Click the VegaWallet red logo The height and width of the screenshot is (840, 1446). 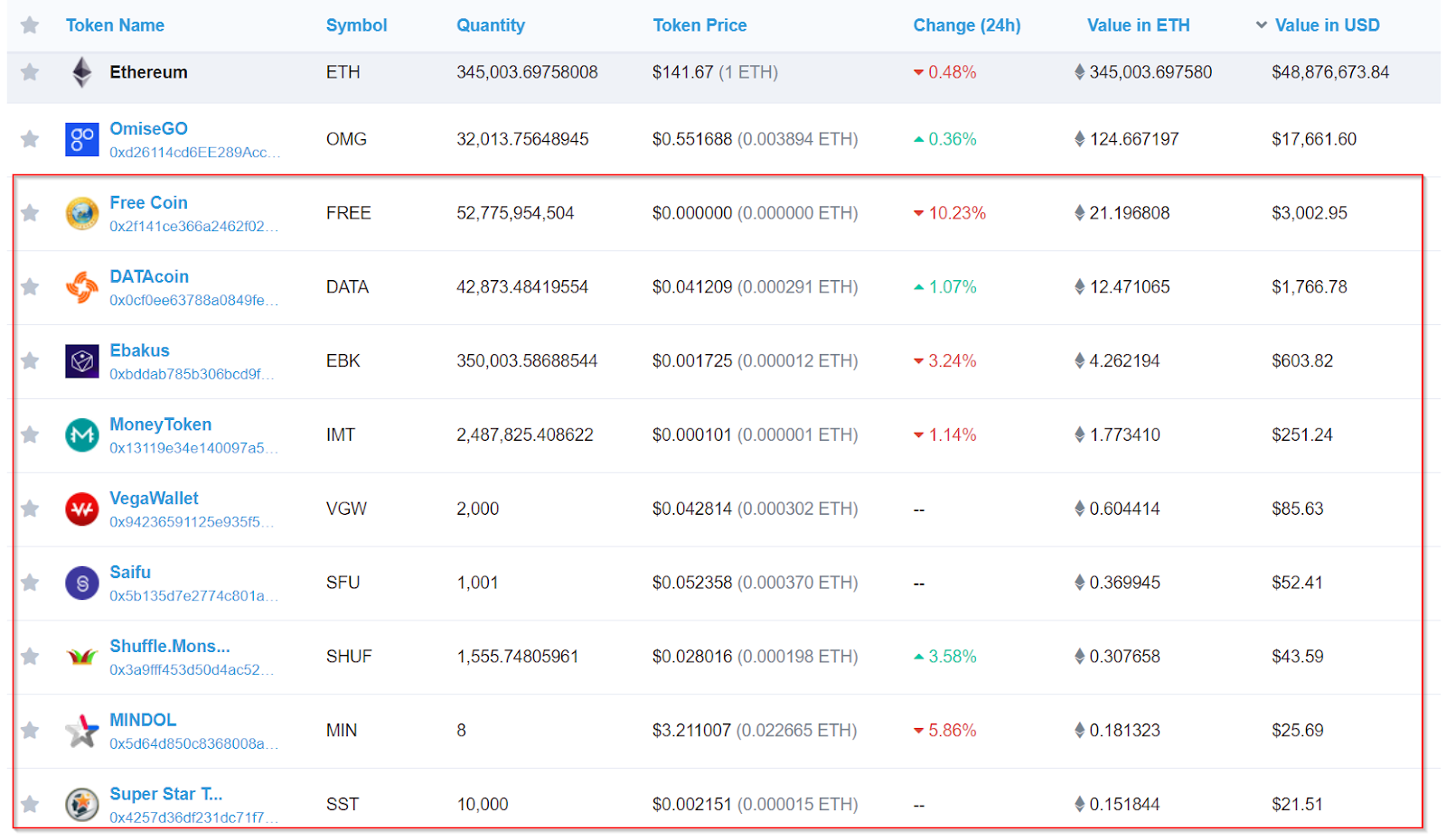(x=82, y=509)
